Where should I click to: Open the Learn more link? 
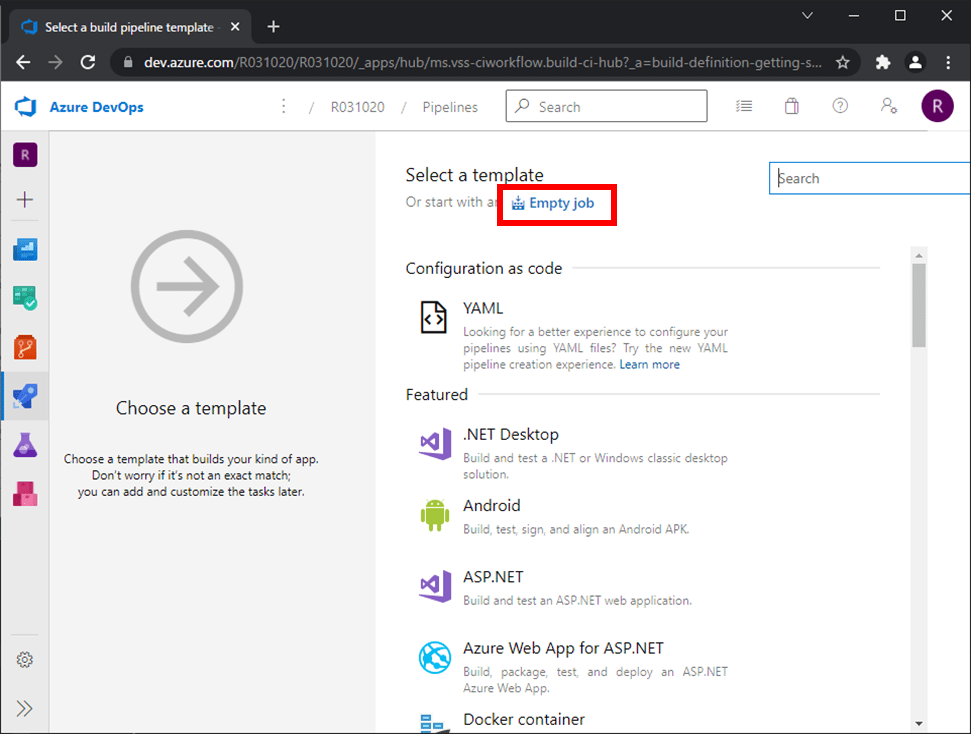650,365
